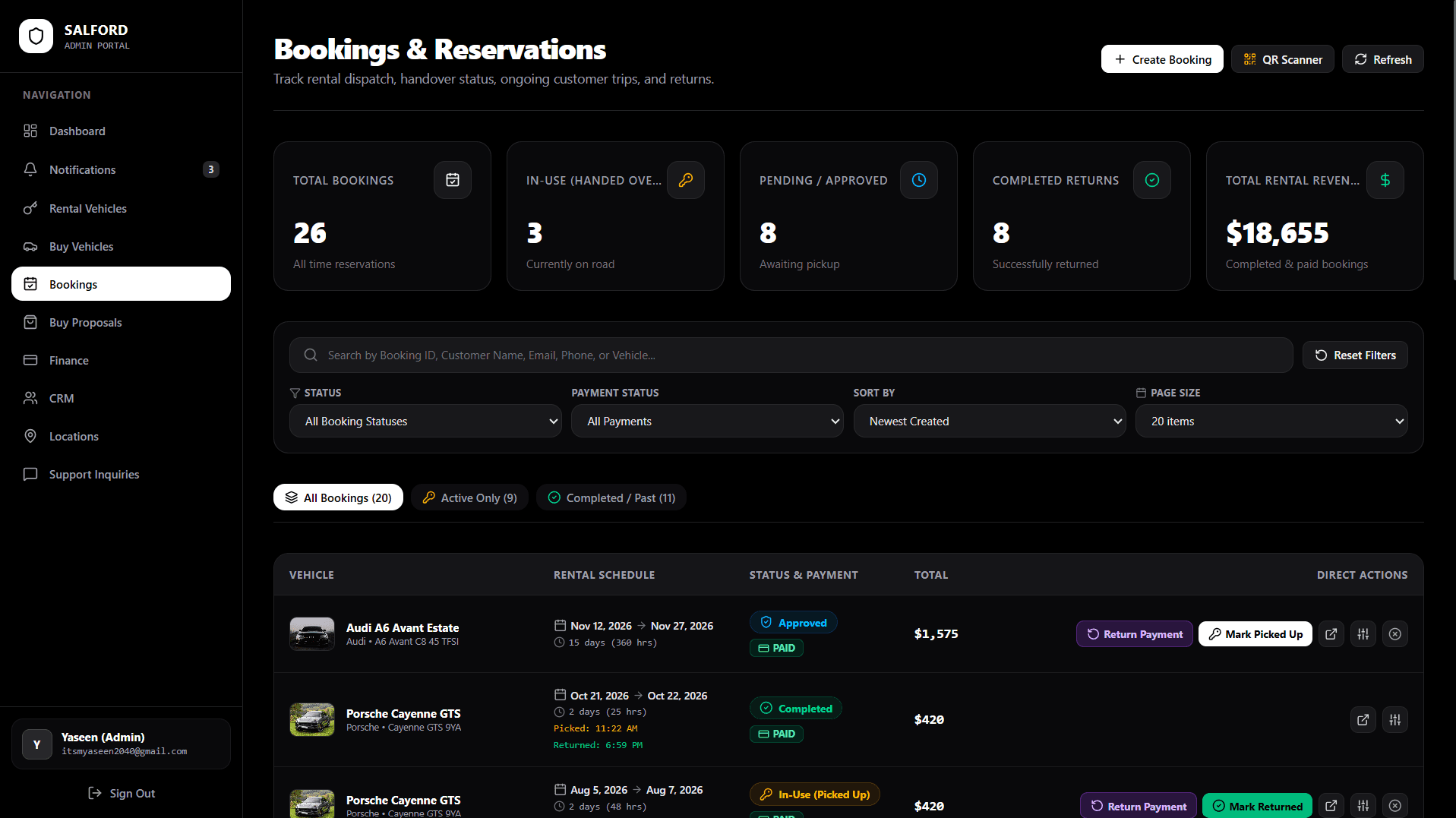The height and width of the screenshot is (818, 1456).
Task: Click the notifications count badge
Action: tap(211, 169)
